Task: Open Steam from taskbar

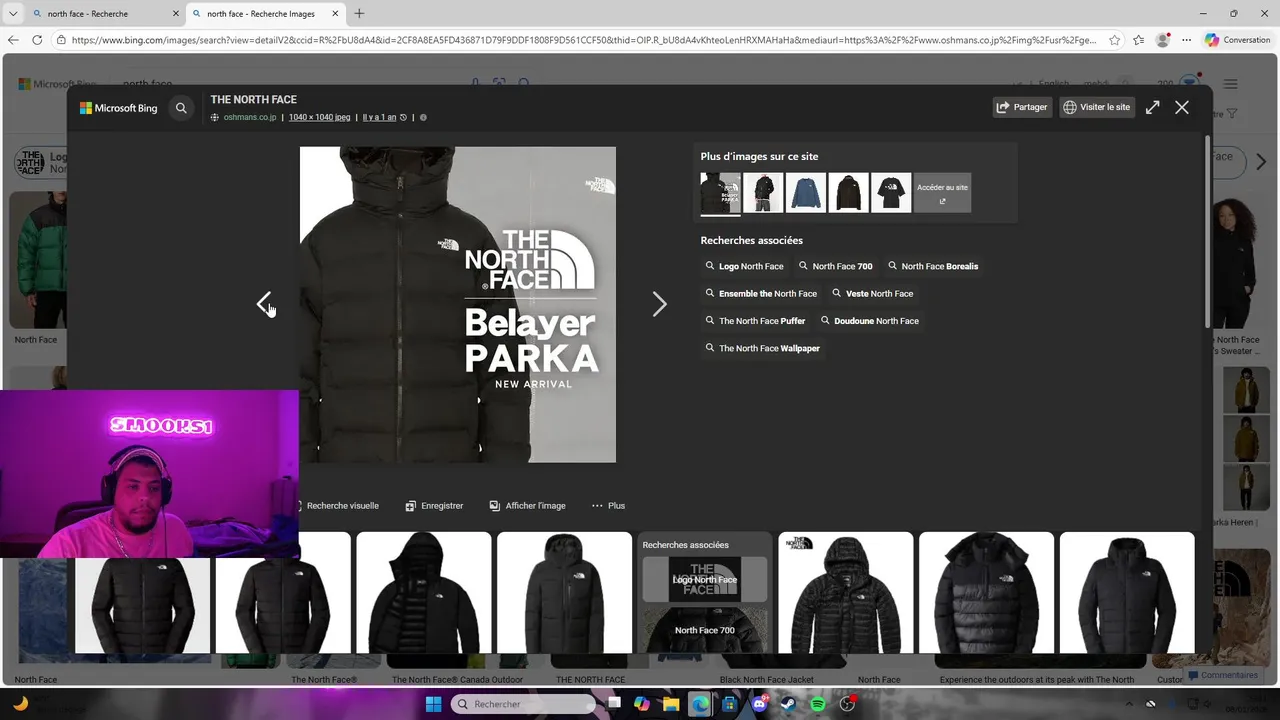Action: tap(788, 704)
